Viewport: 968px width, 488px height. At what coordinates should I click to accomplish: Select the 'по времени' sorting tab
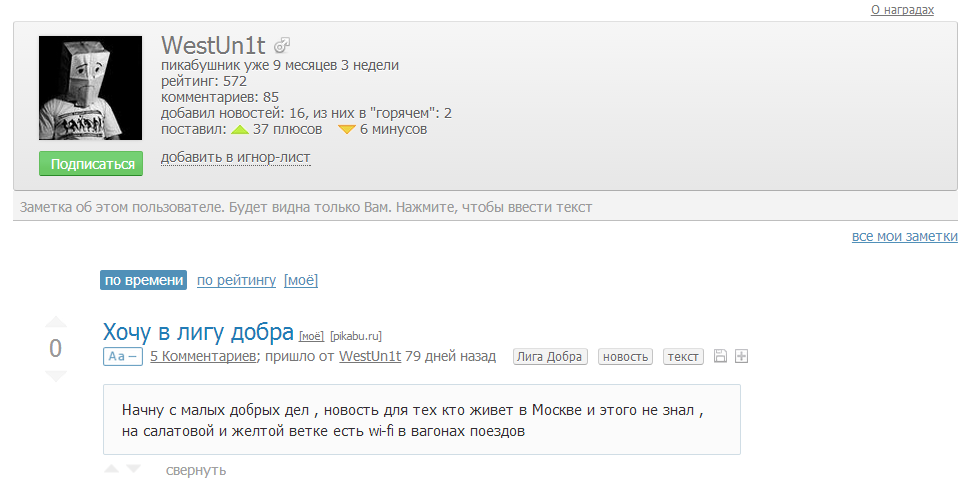[143, 280]
